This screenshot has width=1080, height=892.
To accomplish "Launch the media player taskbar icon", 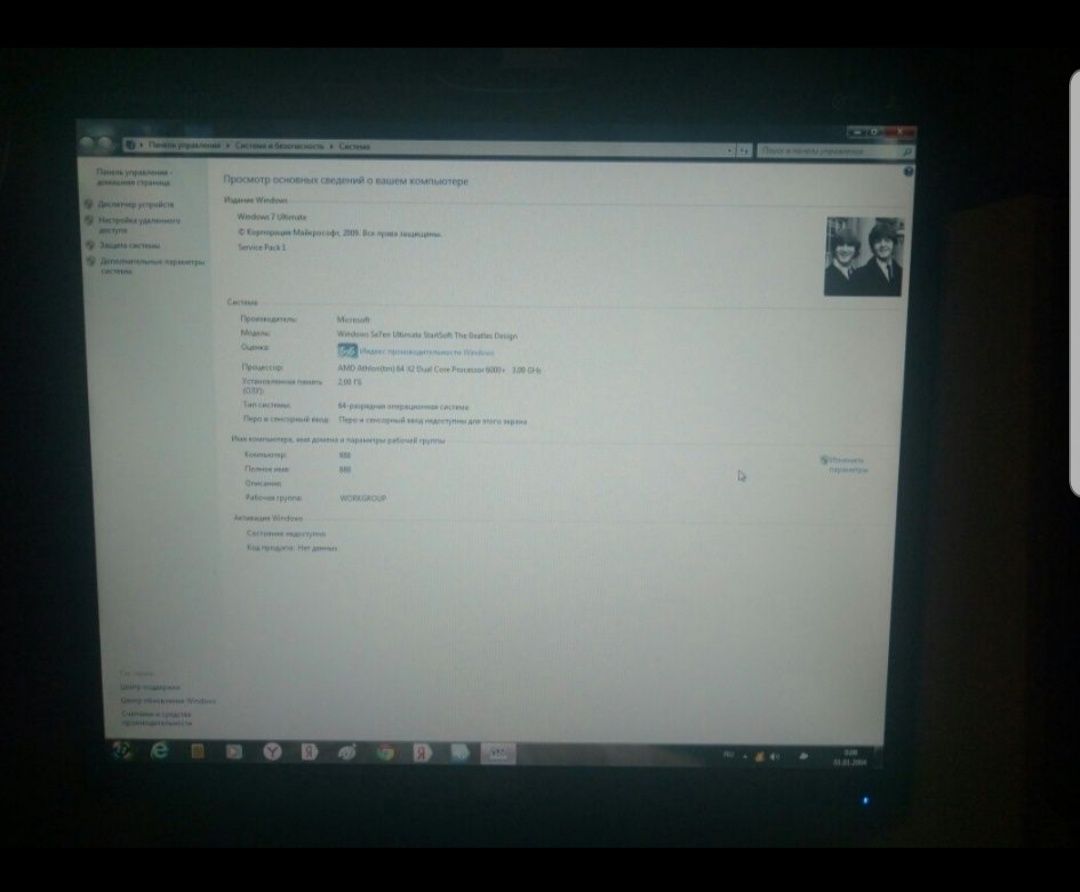I will point(234,751).
